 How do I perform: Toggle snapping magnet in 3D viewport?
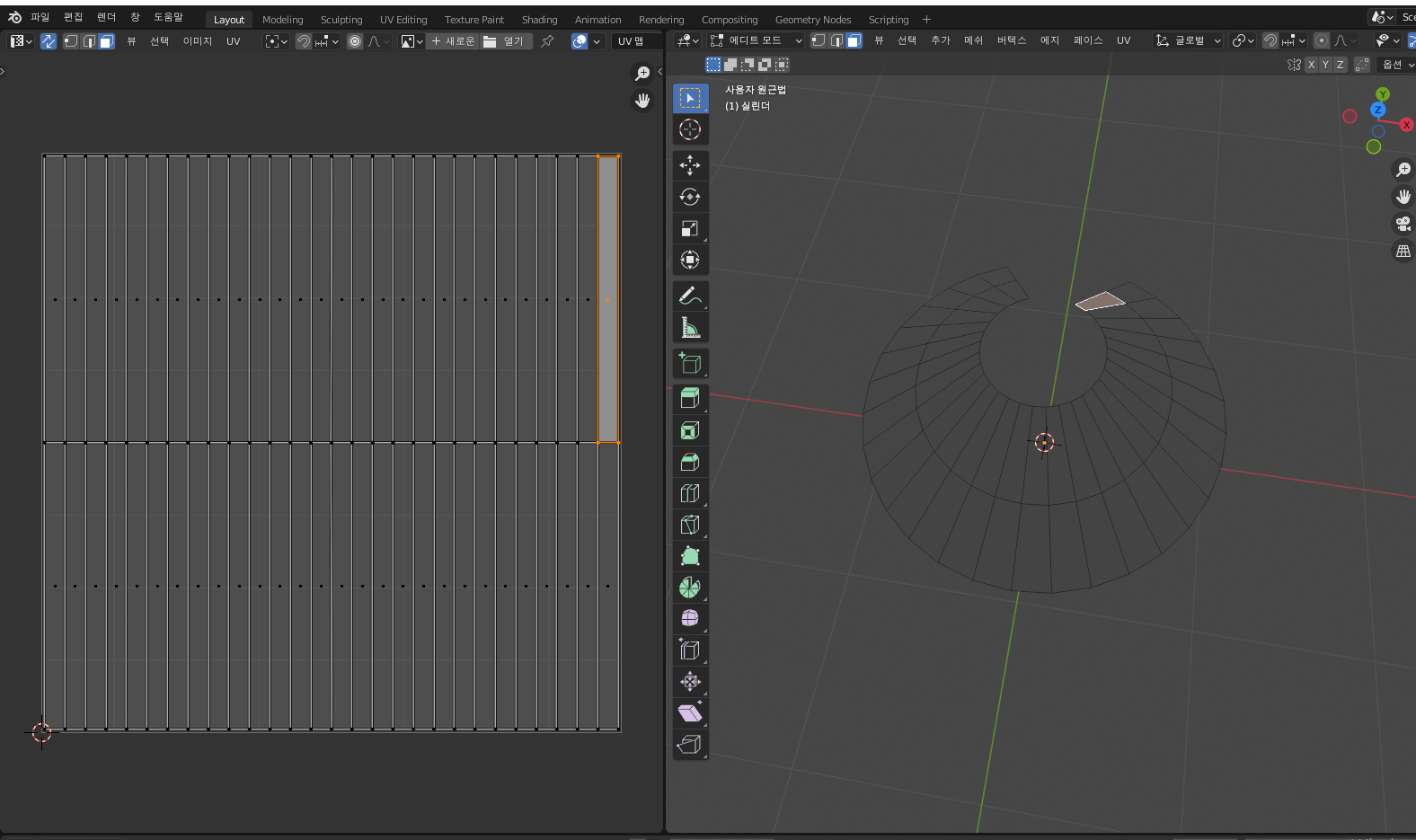(x=1270, y=40)
